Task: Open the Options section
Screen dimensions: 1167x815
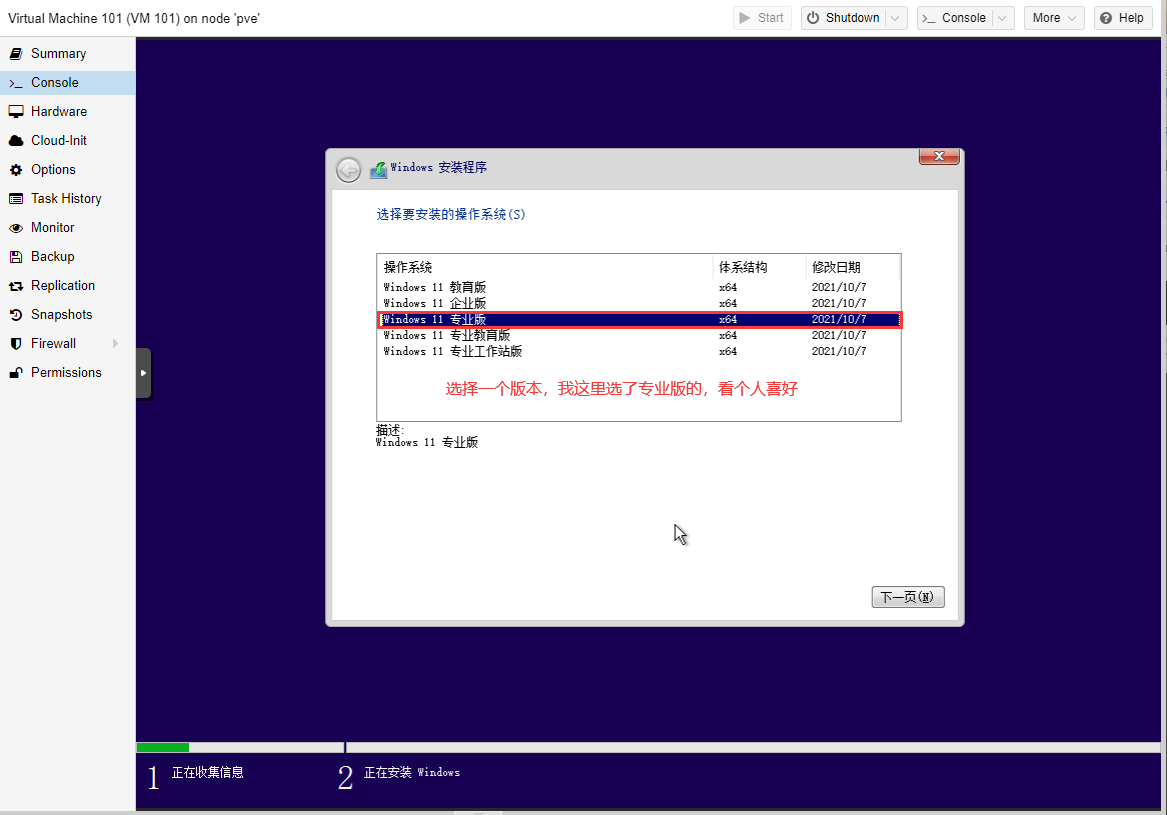Action: [x=67, y=170]
